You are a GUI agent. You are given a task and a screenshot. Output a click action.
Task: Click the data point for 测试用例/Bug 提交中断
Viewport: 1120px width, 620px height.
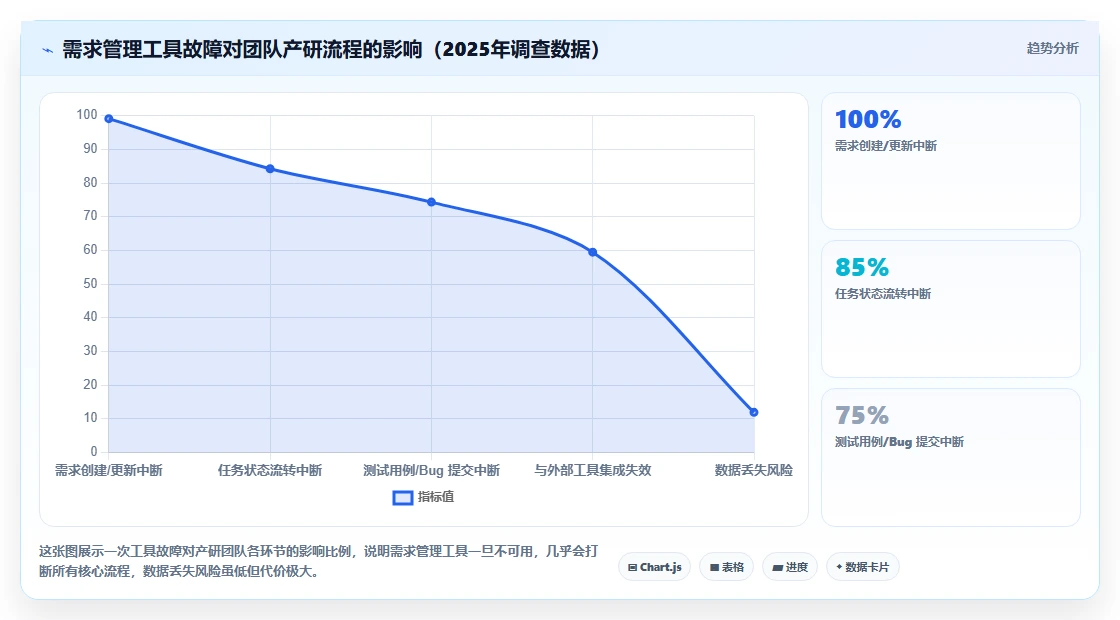coord(431,202)
